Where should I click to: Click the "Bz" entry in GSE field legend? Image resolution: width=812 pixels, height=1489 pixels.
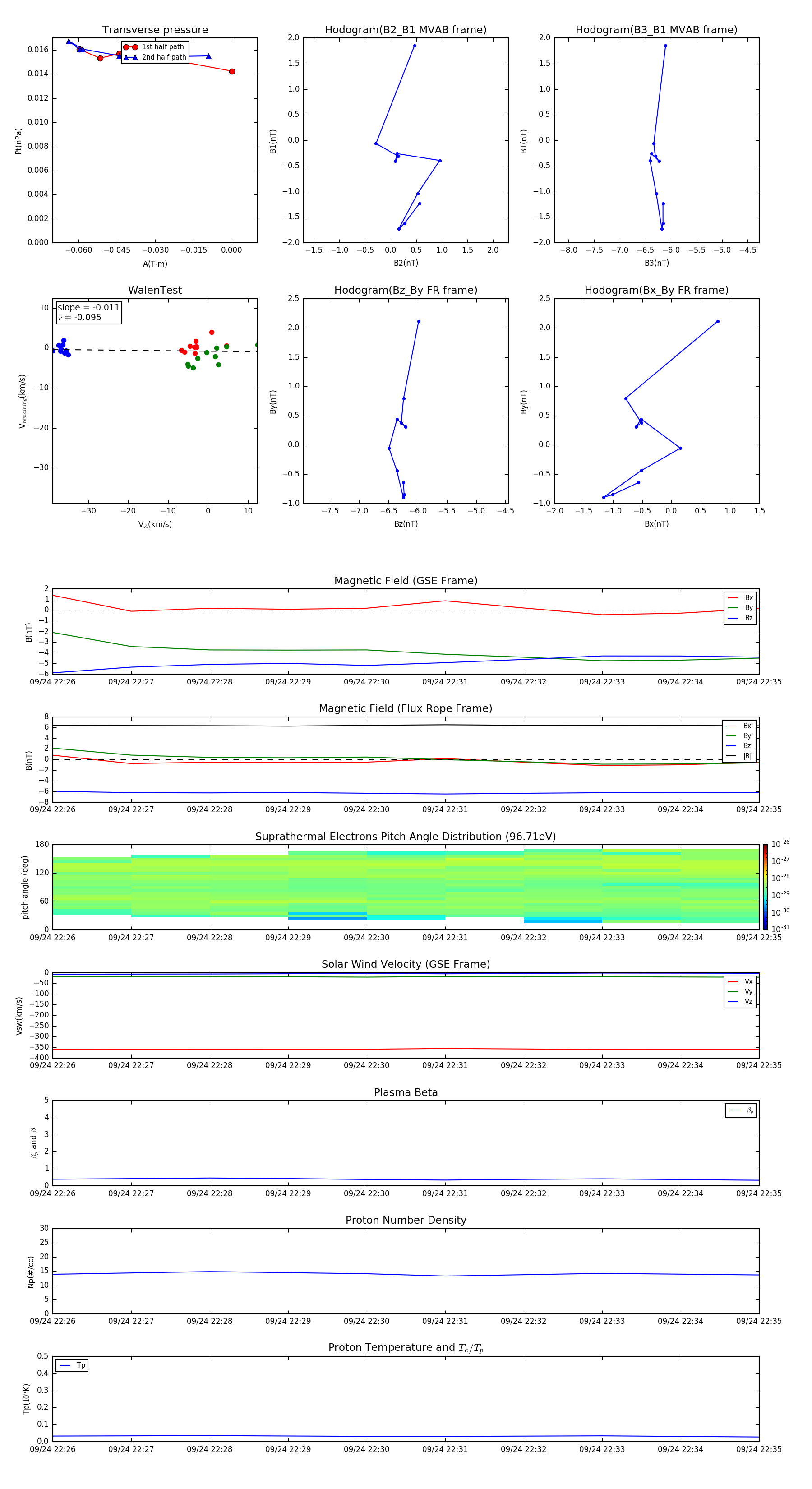pyautogui.click(x=740, y=619)
